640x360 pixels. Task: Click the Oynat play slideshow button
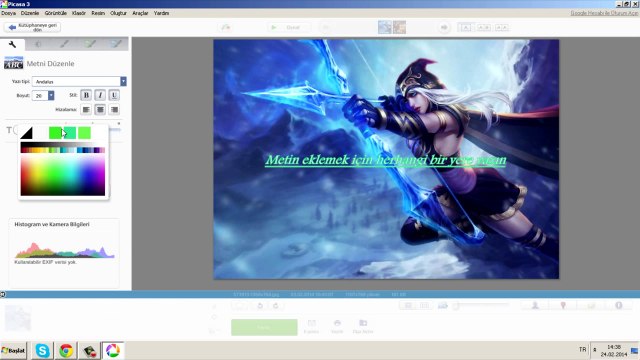coord(289,27)
